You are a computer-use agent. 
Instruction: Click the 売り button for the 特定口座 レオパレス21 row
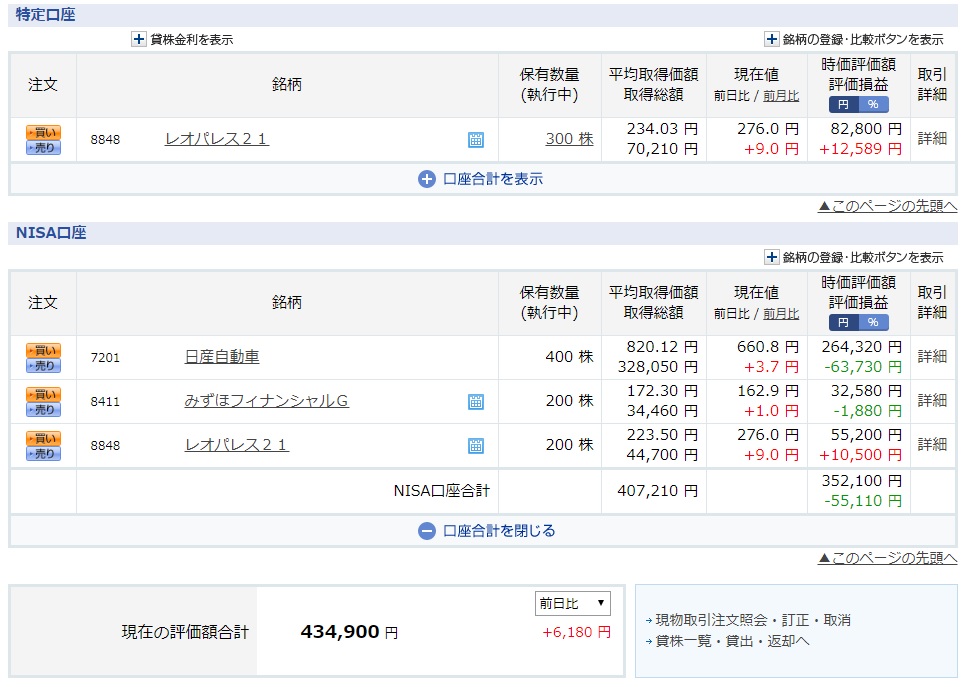[43, 148]
